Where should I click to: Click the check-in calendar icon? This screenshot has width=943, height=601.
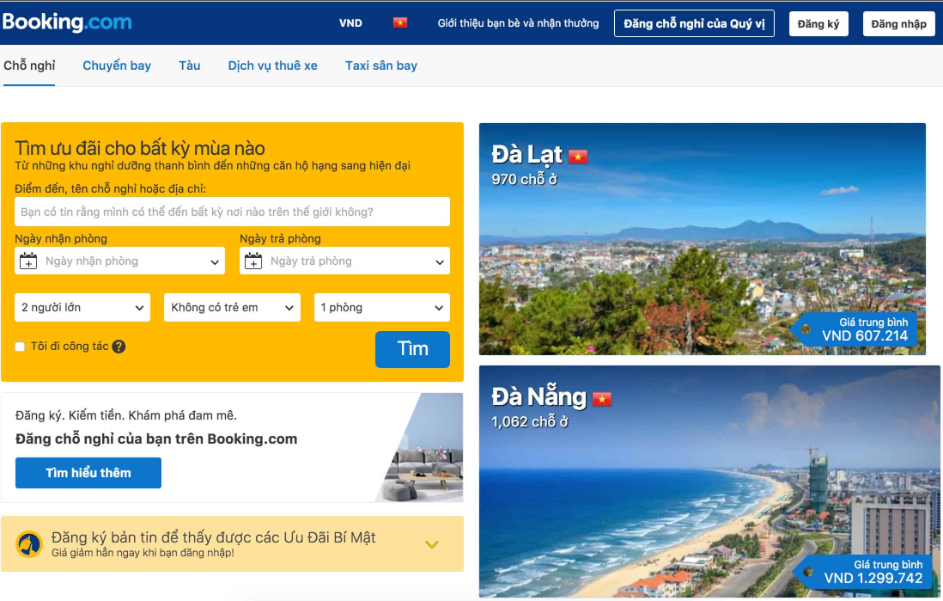(28, 261)
